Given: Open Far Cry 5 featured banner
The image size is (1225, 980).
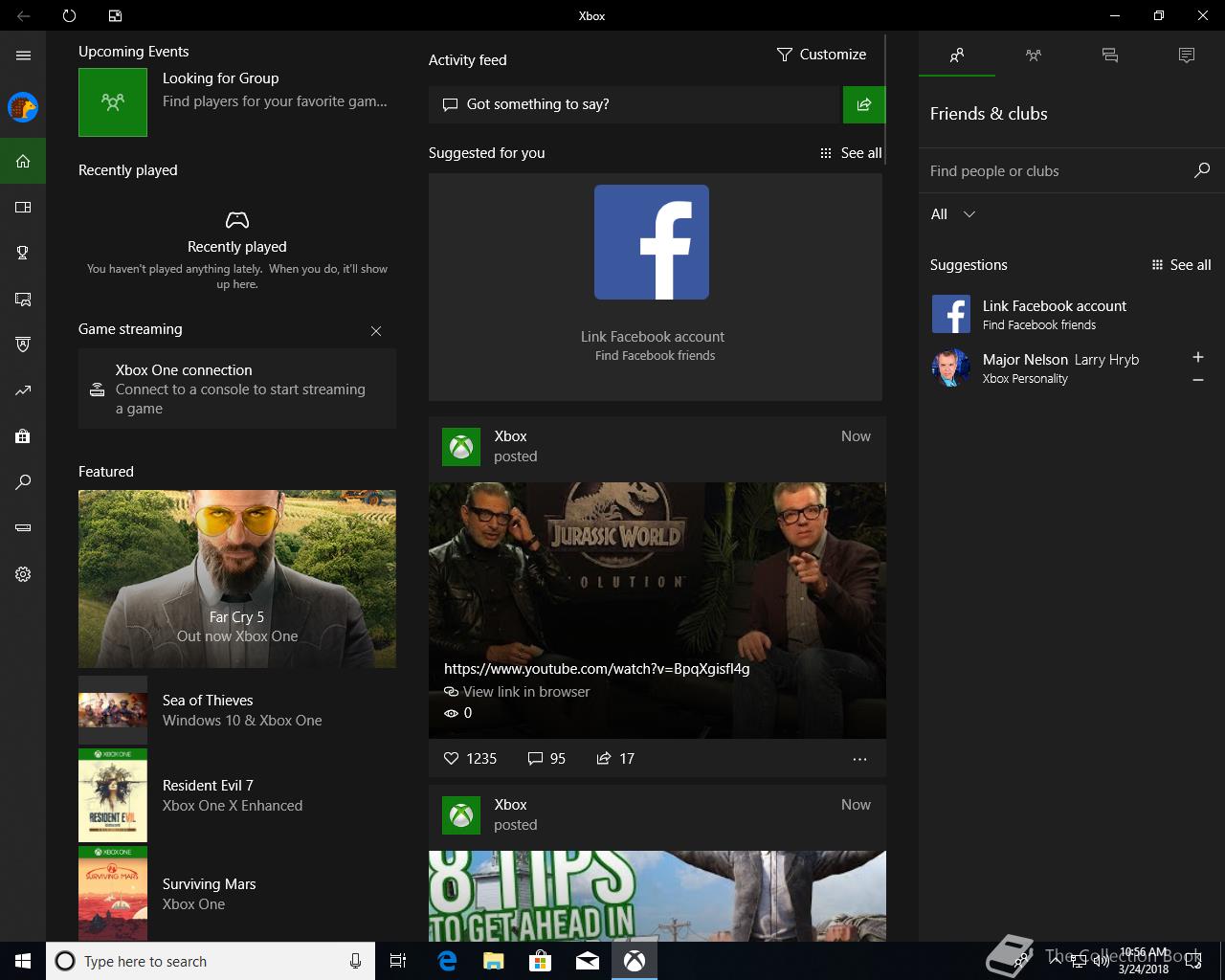Looking at the screenshot, I should (237, 578).
